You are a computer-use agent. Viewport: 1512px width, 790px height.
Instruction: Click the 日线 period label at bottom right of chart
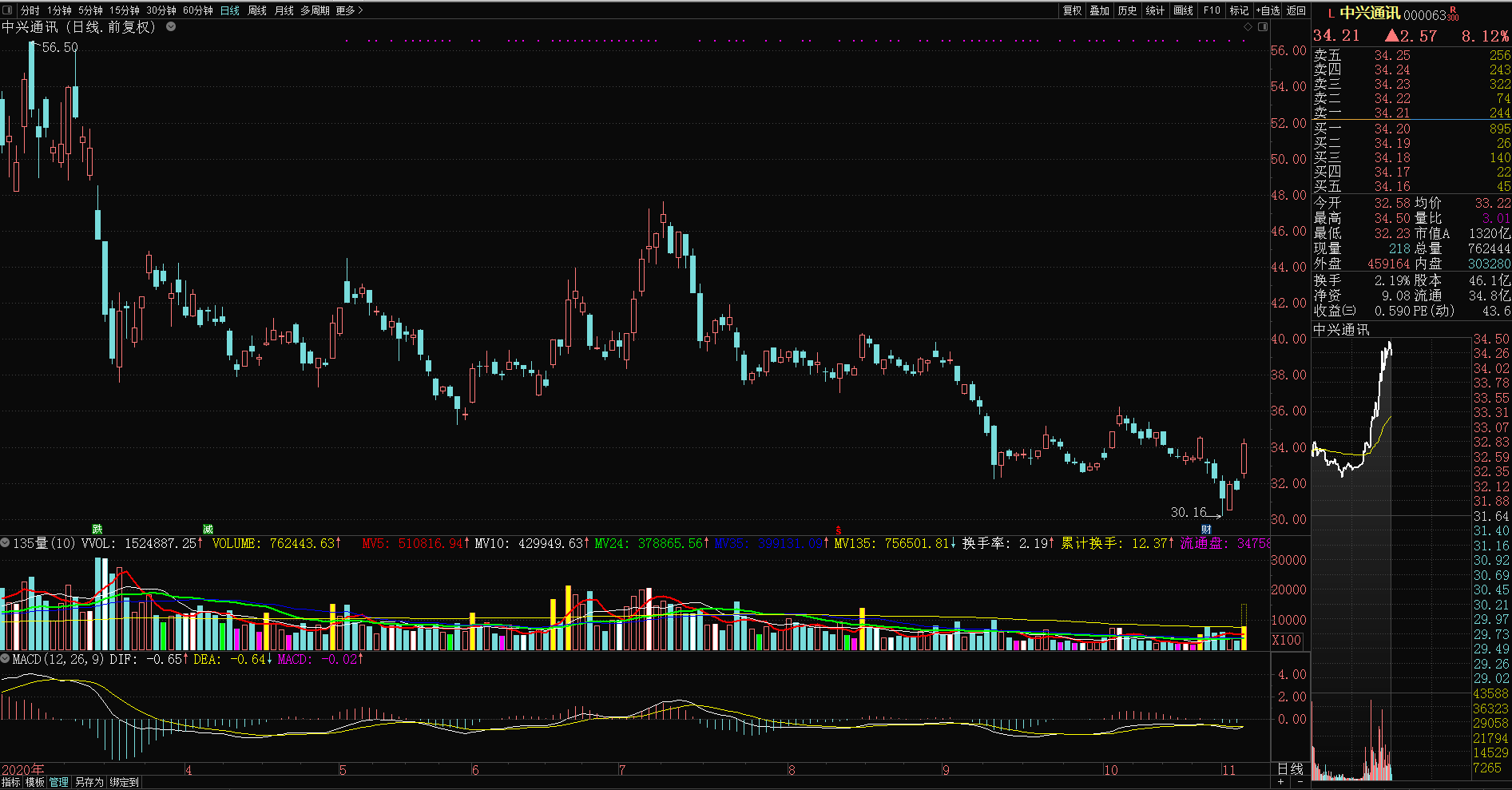[1290, 768]
